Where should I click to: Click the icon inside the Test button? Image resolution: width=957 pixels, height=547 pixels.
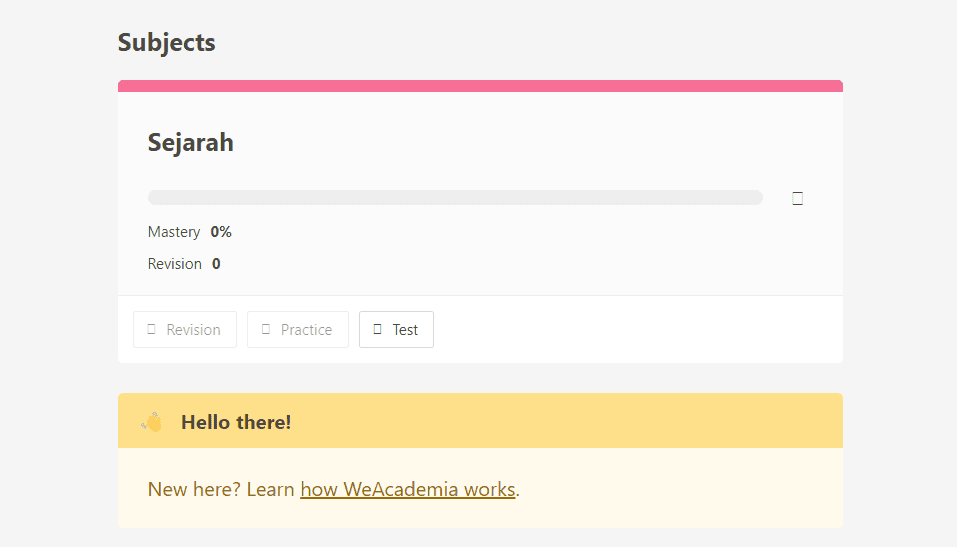tap(377, 329)
